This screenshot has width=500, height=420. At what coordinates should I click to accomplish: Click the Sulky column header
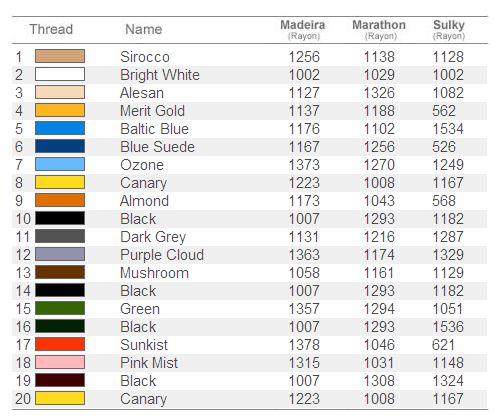[449, 29]
